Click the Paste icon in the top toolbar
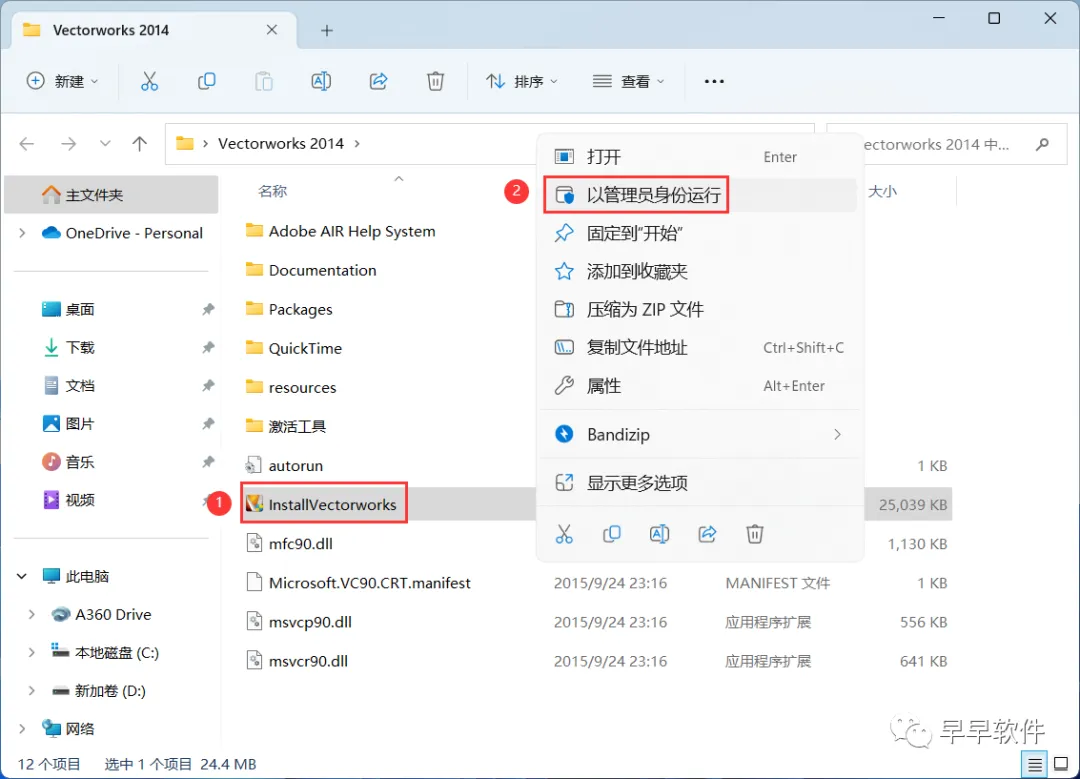Viewport: 1080px width, 779px height. pyautogui.click(x=264, y=81)
